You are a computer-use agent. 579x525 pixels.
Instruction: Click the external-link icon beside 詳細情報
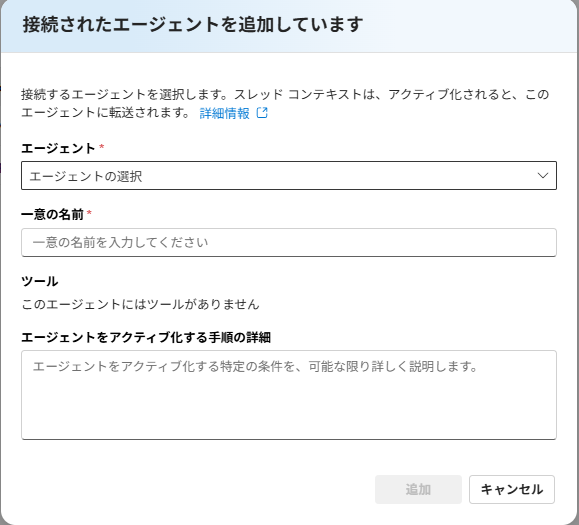click(x=262, y=113)
